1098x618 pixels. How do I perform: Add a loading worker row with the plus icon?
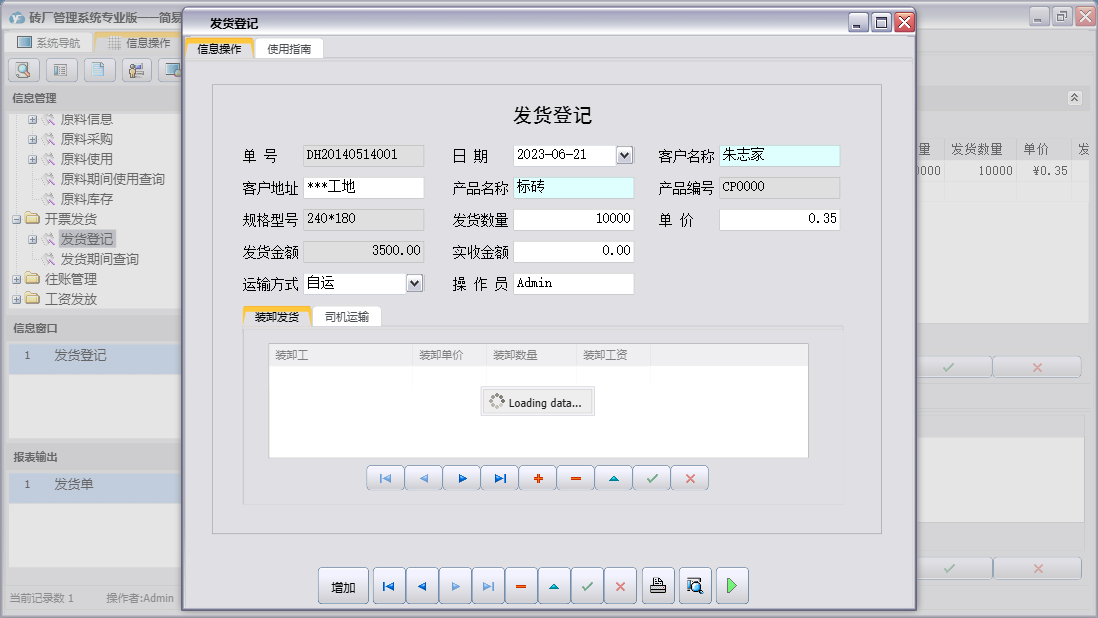click(x=537, y=478)
